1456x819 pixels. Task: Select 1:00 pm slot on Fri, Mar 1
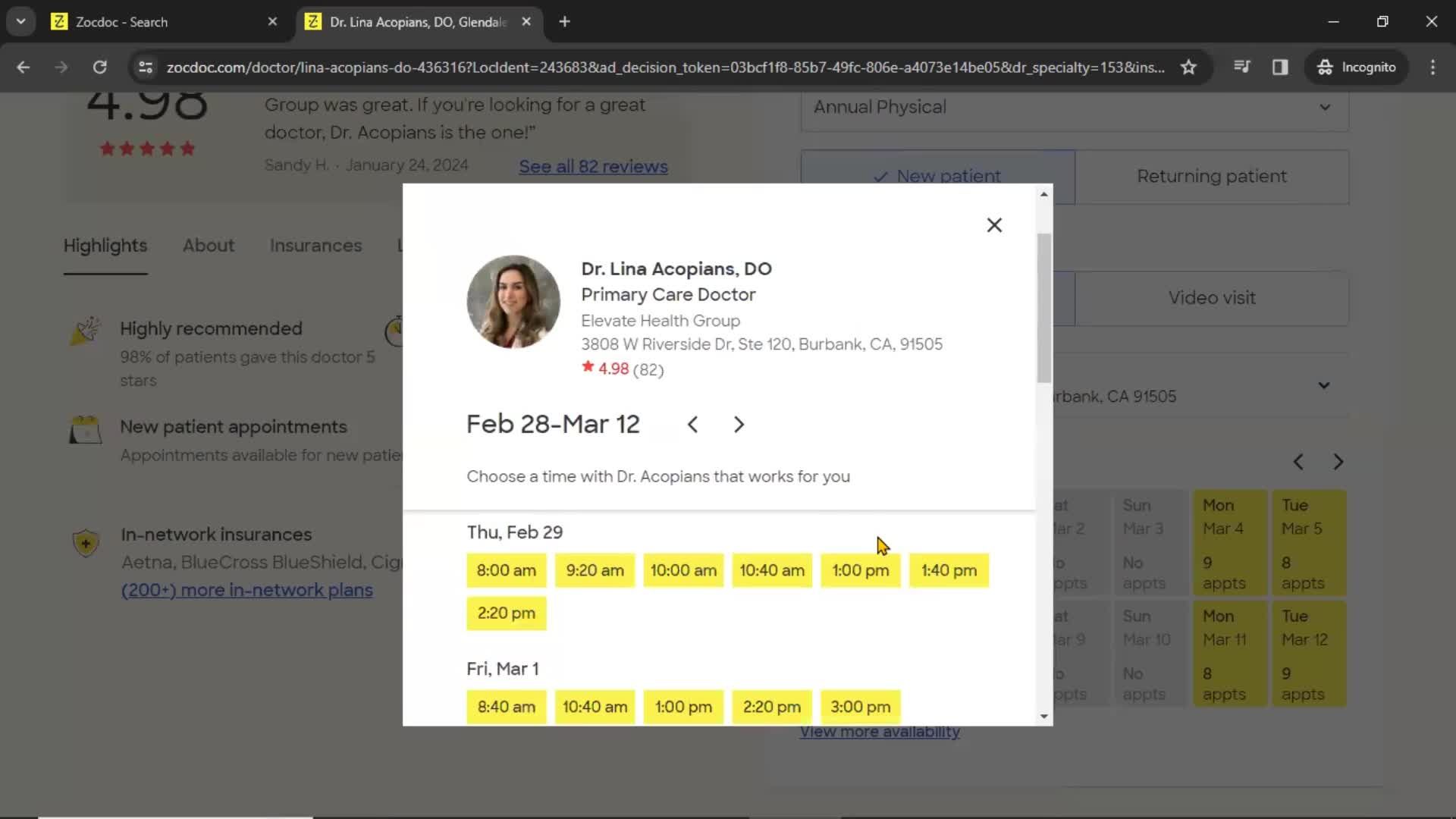pos(683,707)
